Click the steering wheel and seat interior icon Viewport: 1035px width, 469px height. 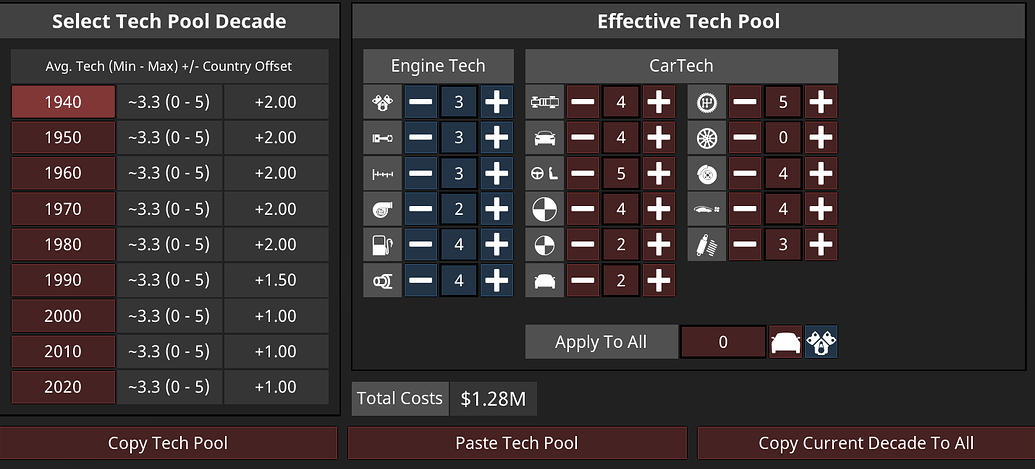point(545,173)
